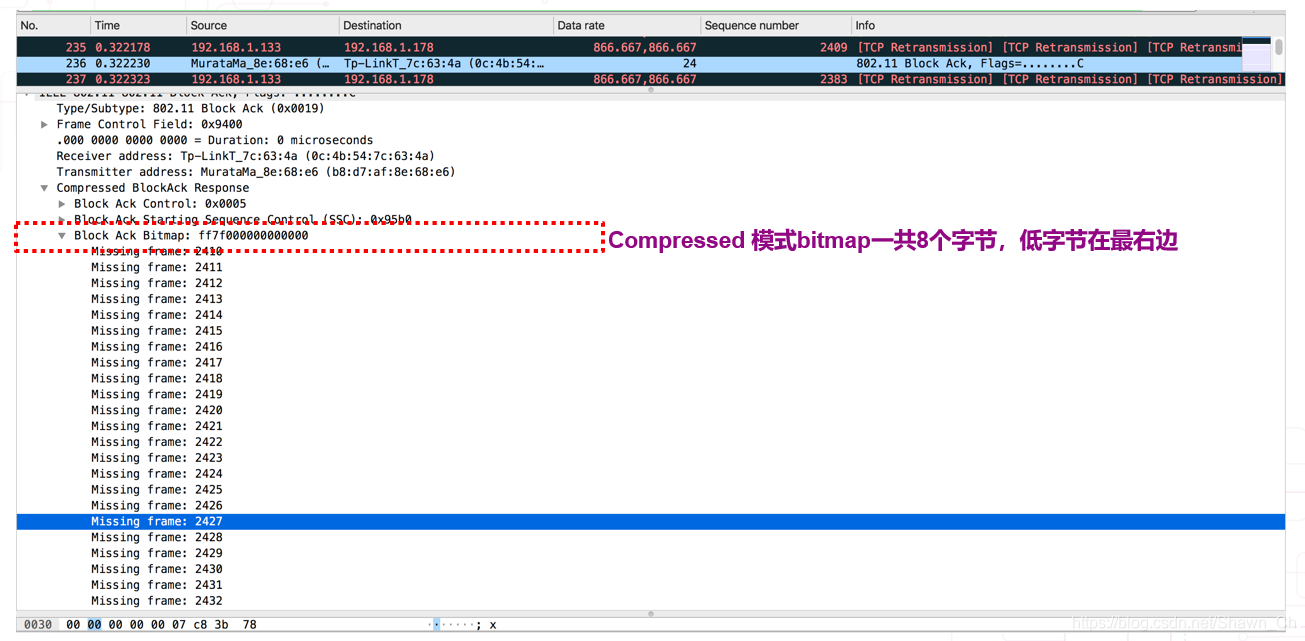
Task: Select Missing frame: 2411 row
Action: 650,267
